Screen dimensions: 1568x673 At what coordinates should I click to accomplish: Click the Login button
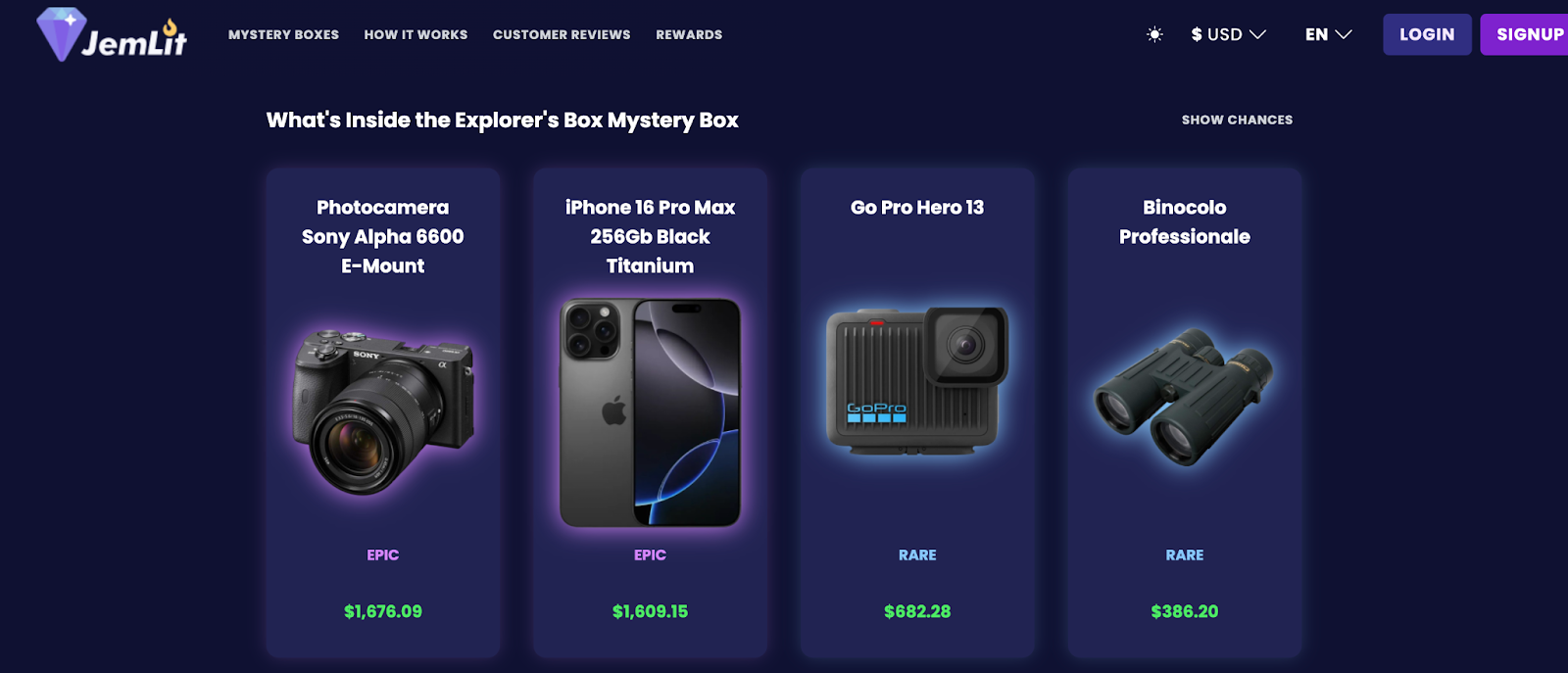(1427, 34)
